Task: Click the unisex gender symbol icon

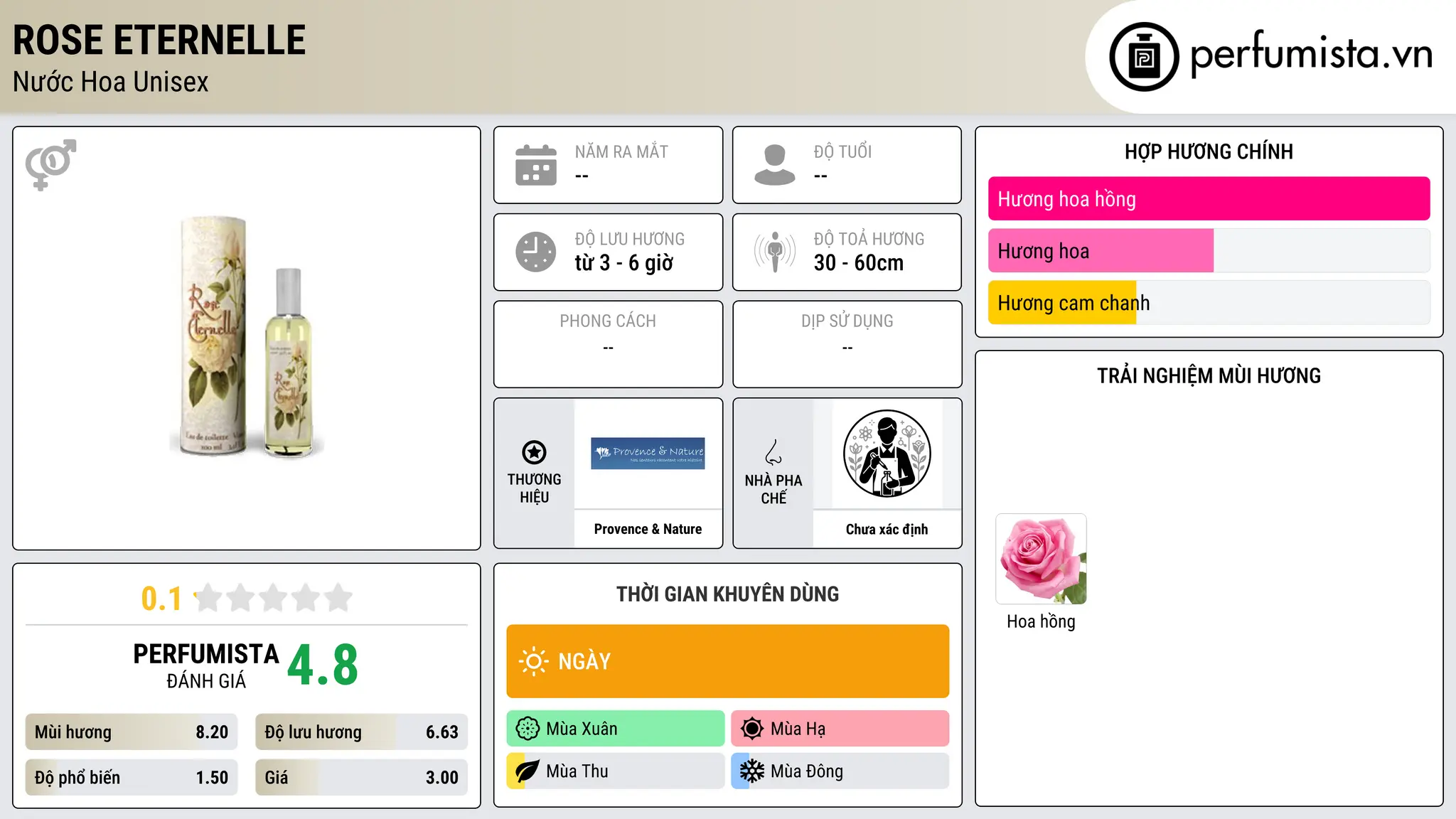Action: click(x=50, y=164)
